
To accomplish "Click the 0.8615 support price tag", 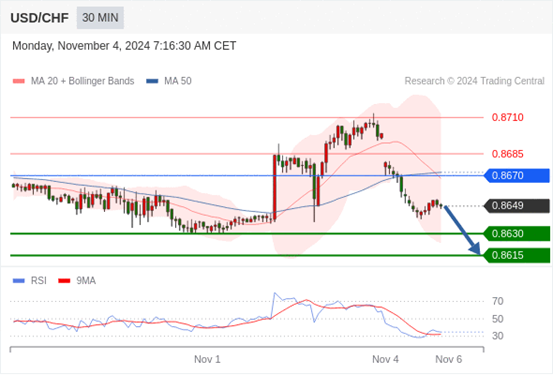I will [x=516, y=255].
